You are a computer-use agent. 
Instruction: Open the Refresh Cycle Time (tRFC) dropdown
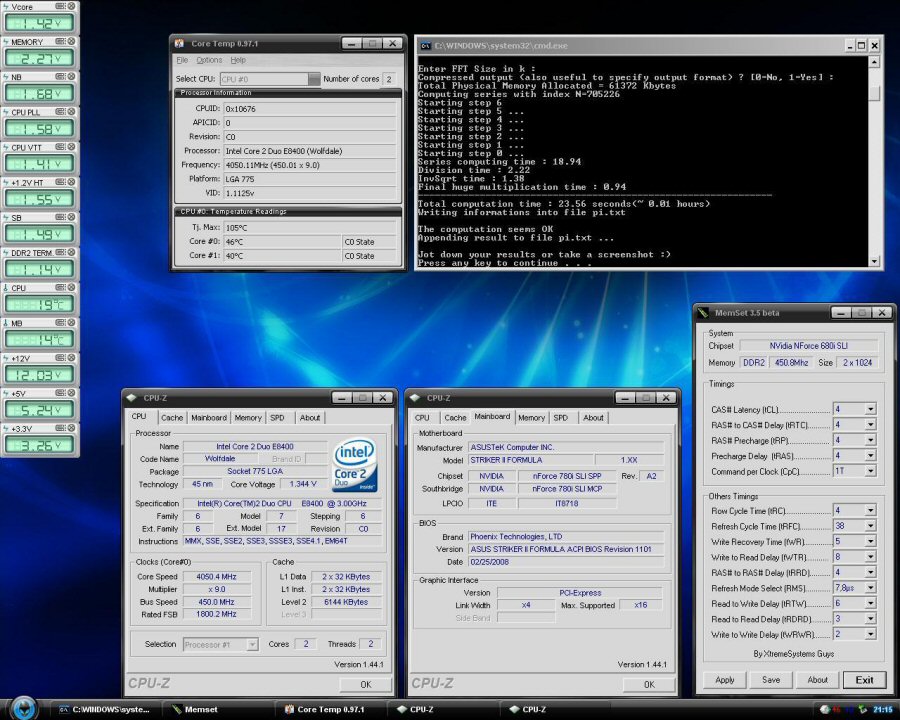pos(870,526)
